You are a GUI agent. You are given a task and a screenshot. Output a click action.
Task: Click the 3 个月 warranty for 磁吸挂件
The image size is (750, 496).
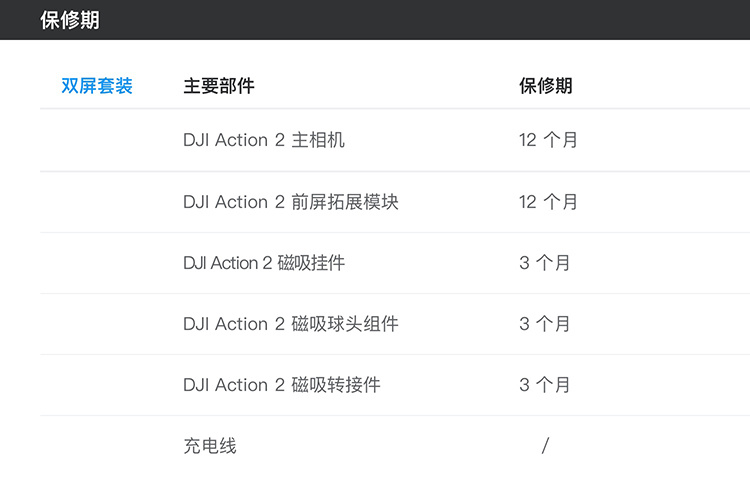[x=545, y=263]
